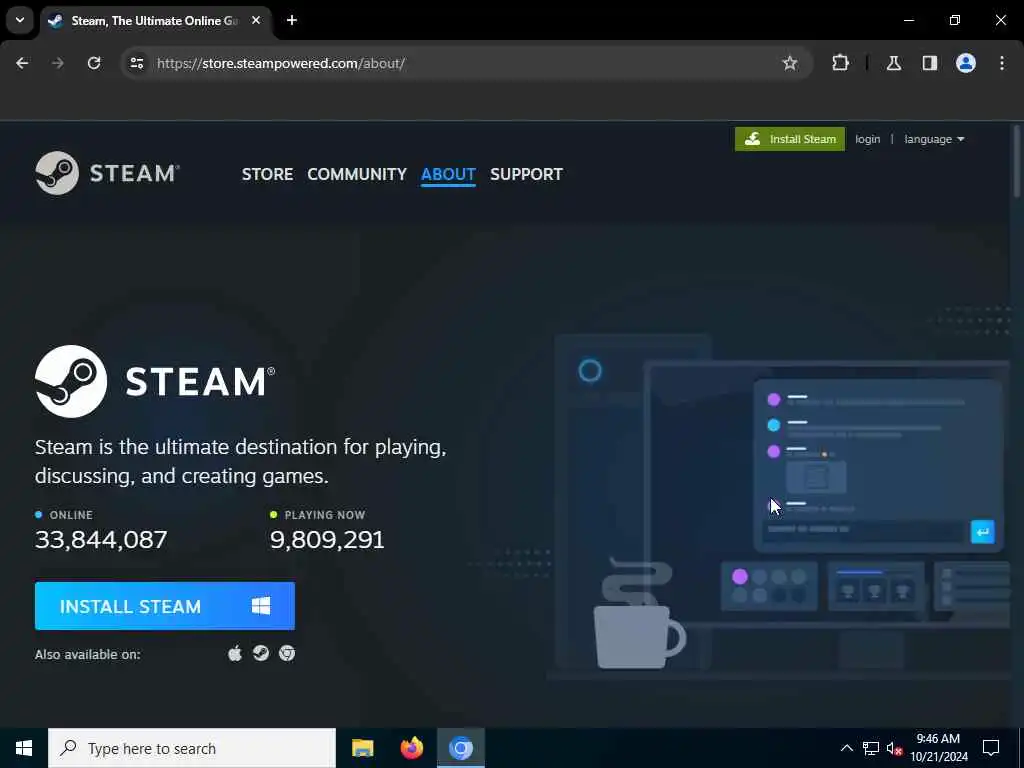Click the ONLINE count 33,844,087
This screenshot has height=768, width=1024.
pos(101,539)
